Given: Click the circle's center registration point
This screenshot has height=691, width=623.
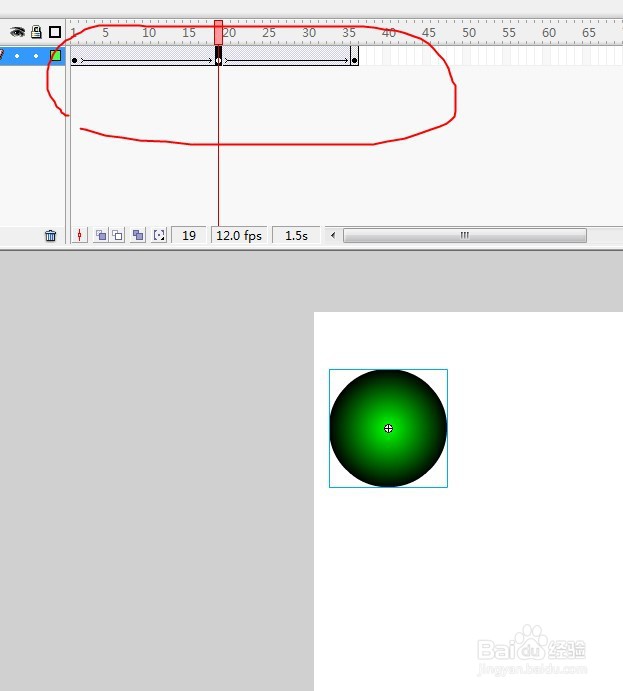Looking at the screenshot, I should (388, 428).
